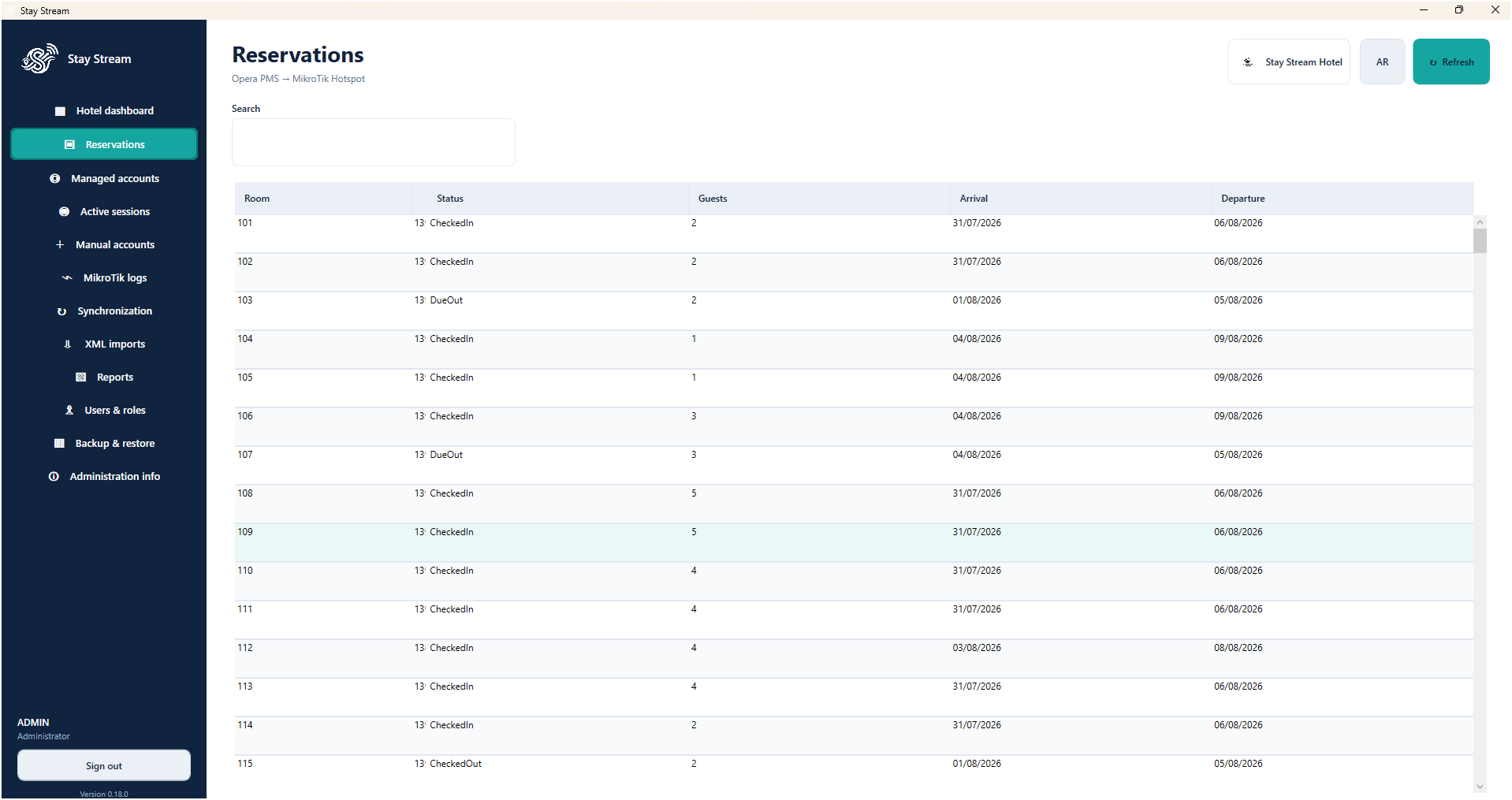This screenshot has height=800, width=1512.
Task: Click the scroll down arrow of the table
Action: click(1480, 787)
